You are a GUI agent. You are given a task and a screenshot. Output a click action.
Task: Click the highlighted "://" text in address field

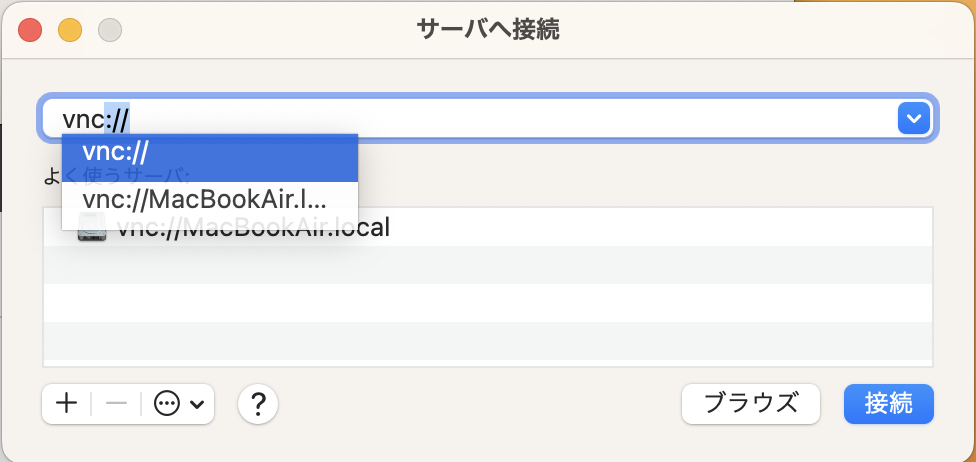118,119
